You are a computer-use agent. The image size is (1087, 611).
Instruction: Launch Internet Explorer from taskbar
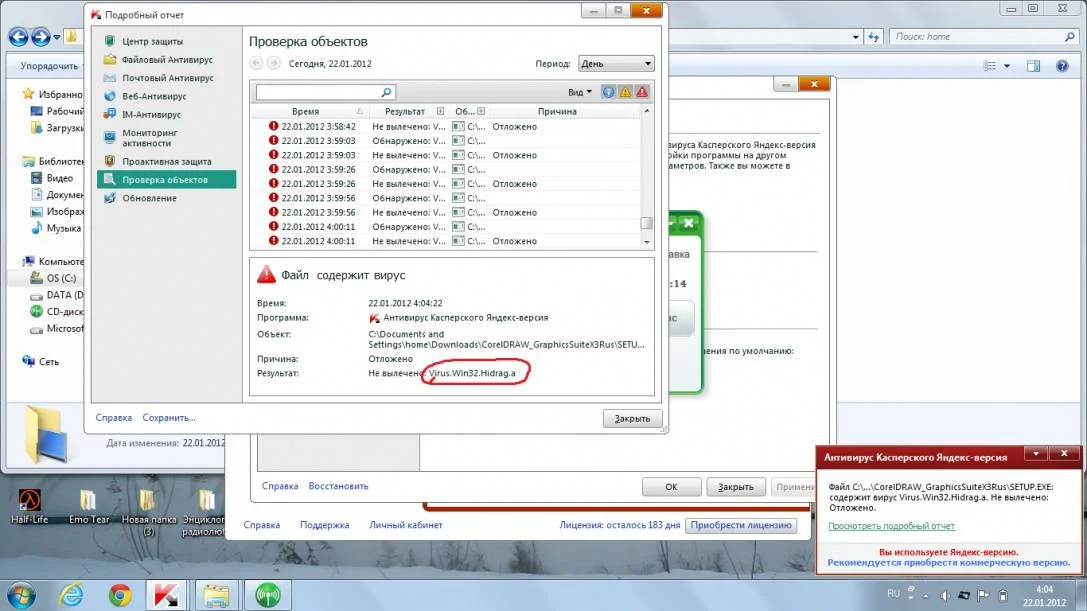71,595
